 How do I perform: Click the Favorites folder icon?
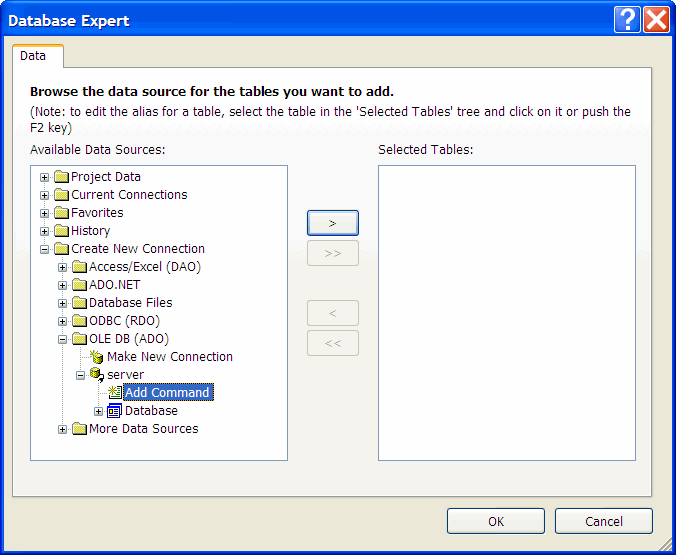[x=61, y=213]
